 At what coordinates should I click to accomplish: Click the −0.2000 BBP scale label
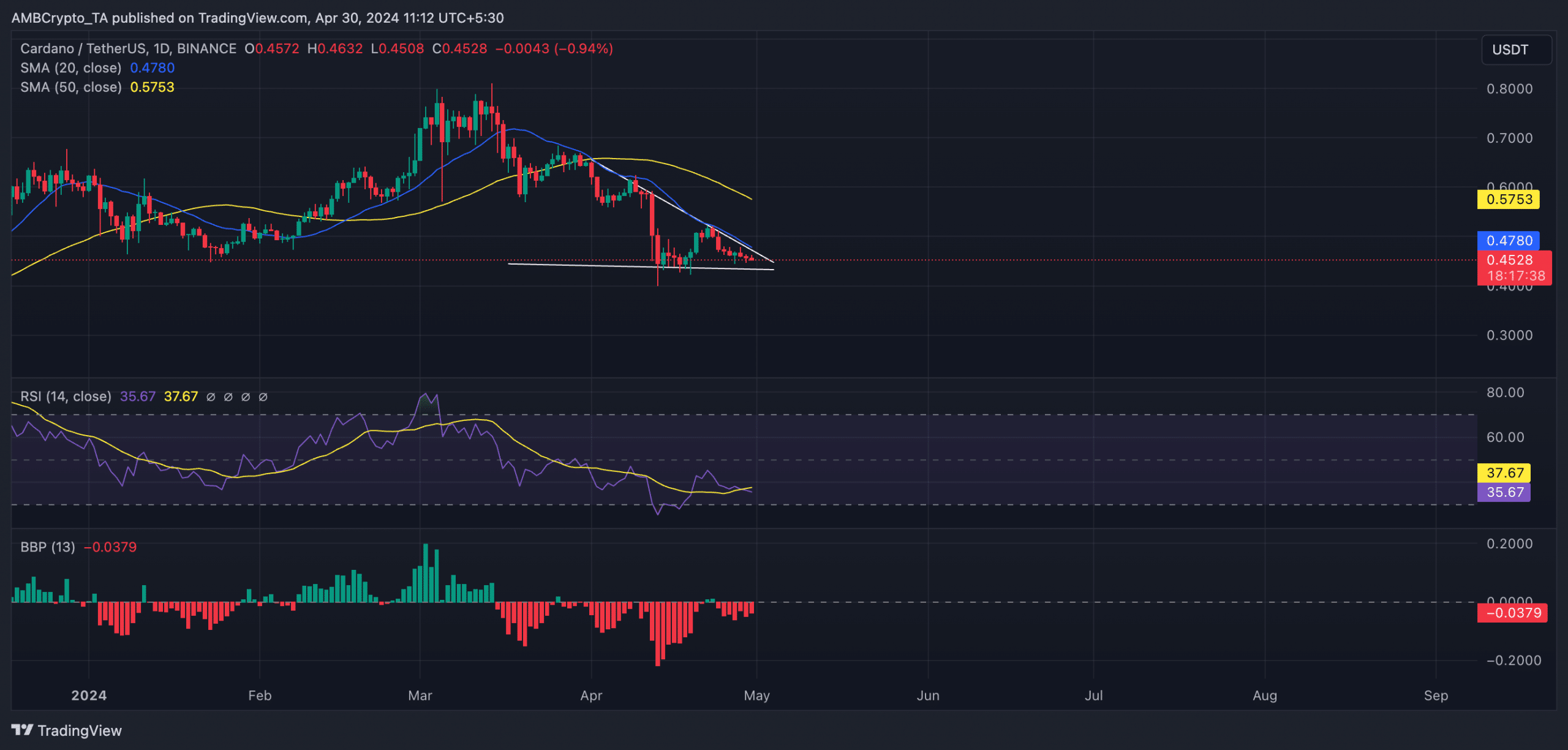[1513, 660]
